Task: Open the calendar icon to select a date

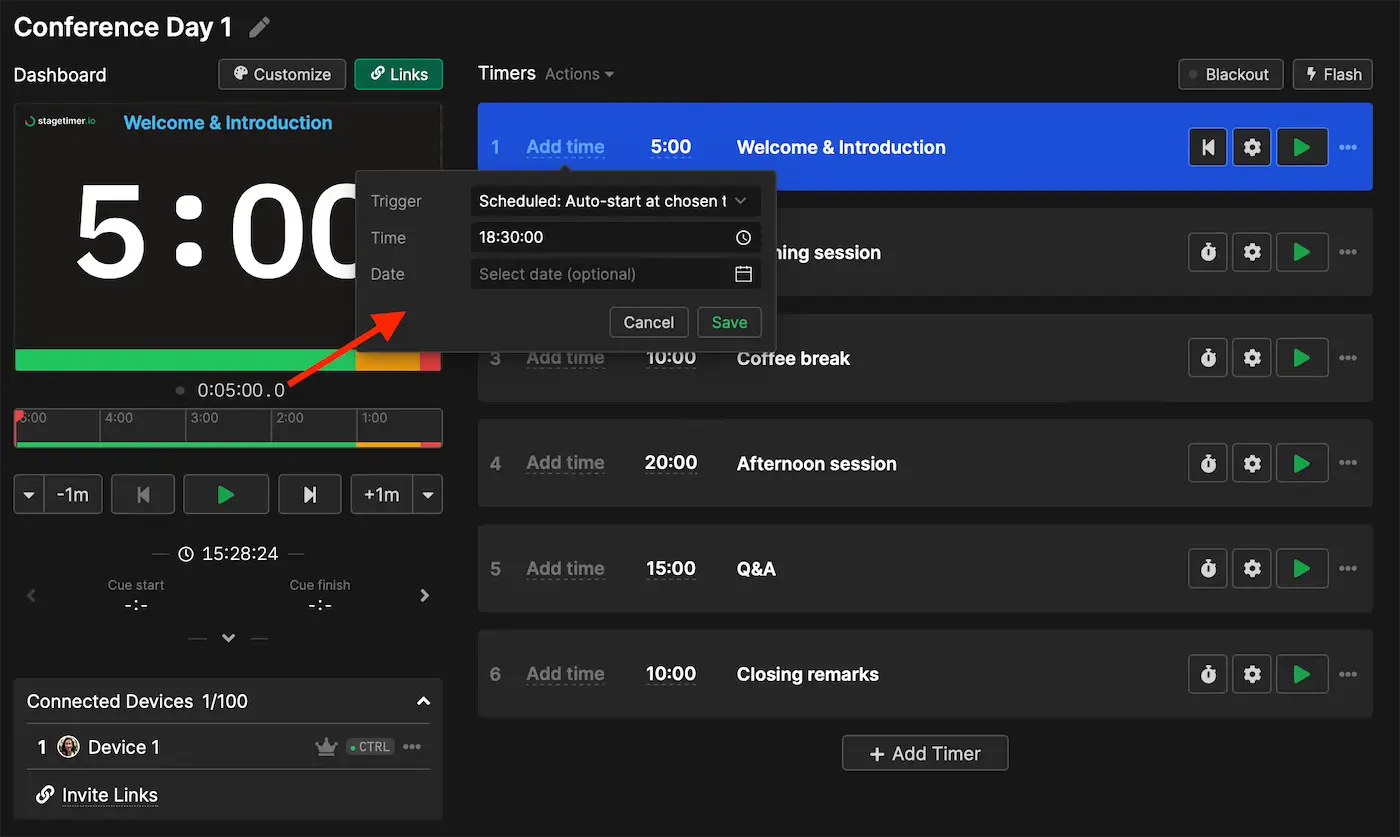Action: tap(742, 273)
